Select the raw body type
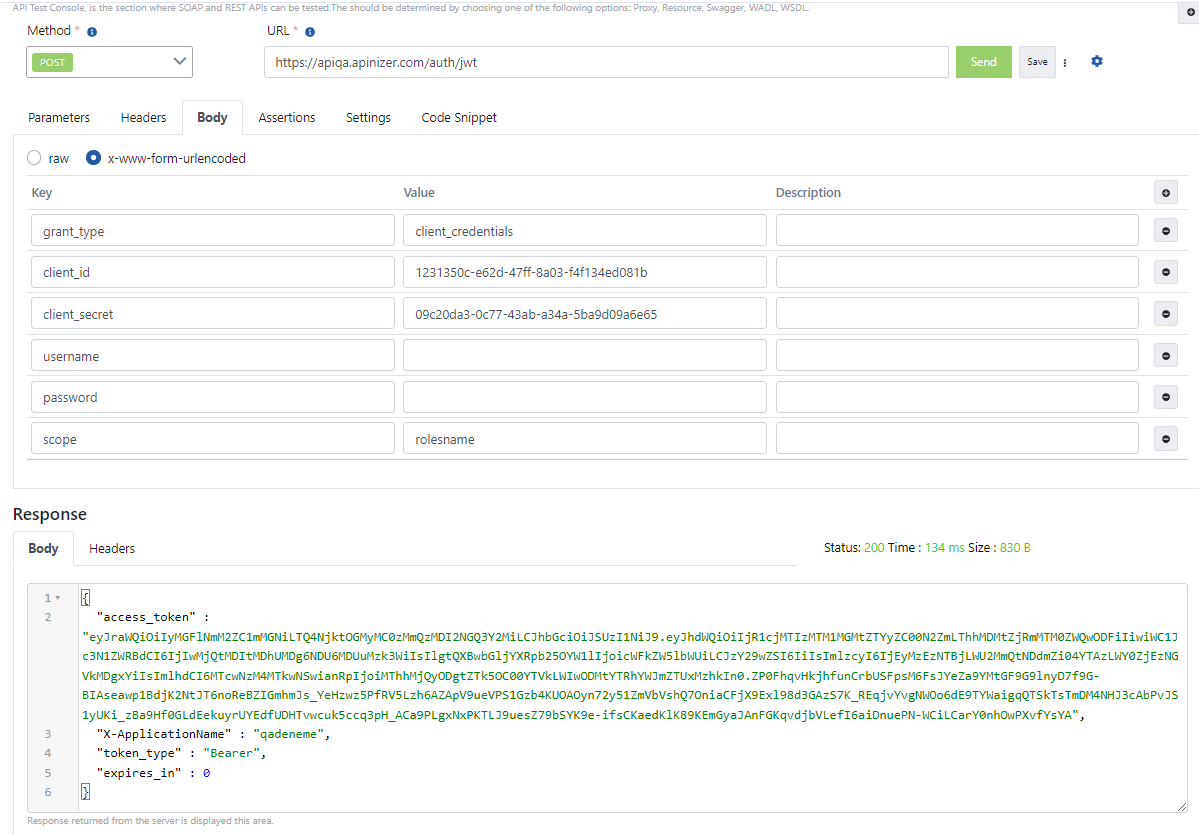Image resolution: width=1199 pixels, height=835 pixels. [34, 158]
